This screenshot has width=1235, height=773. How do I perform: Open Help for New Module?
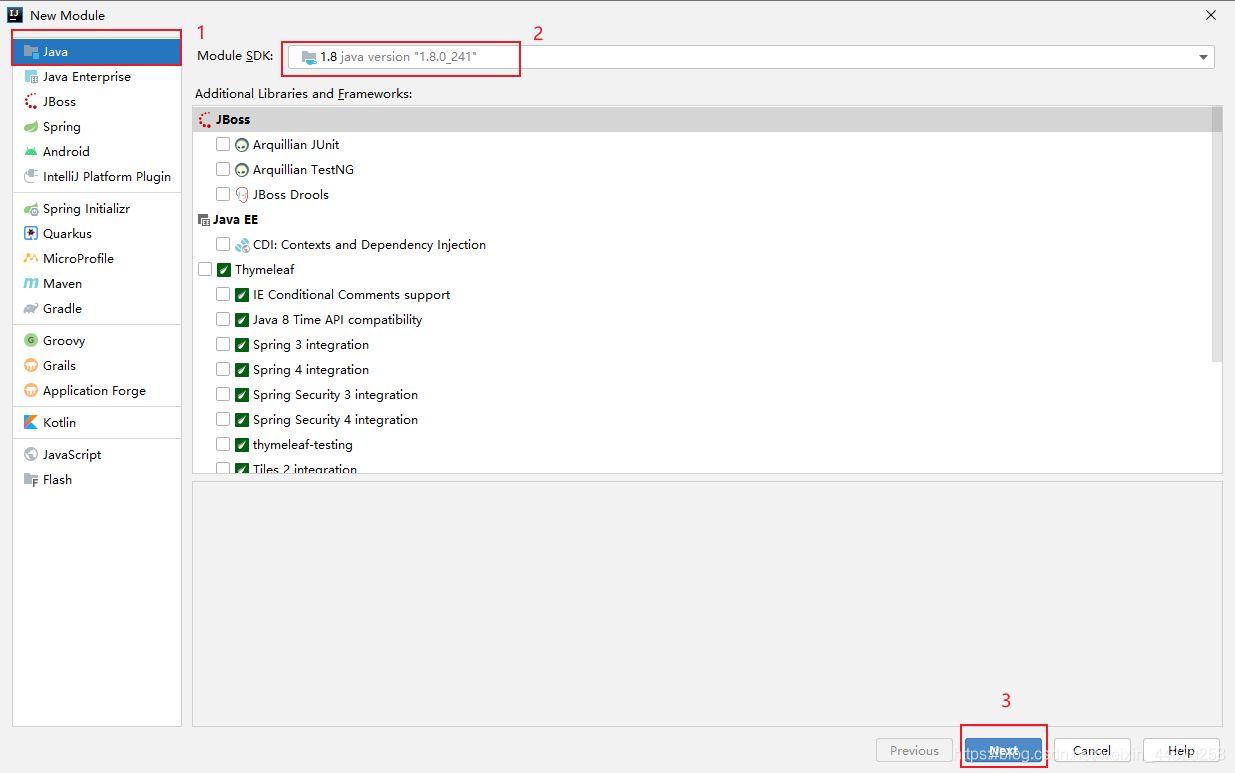[x=1182, y=750]
